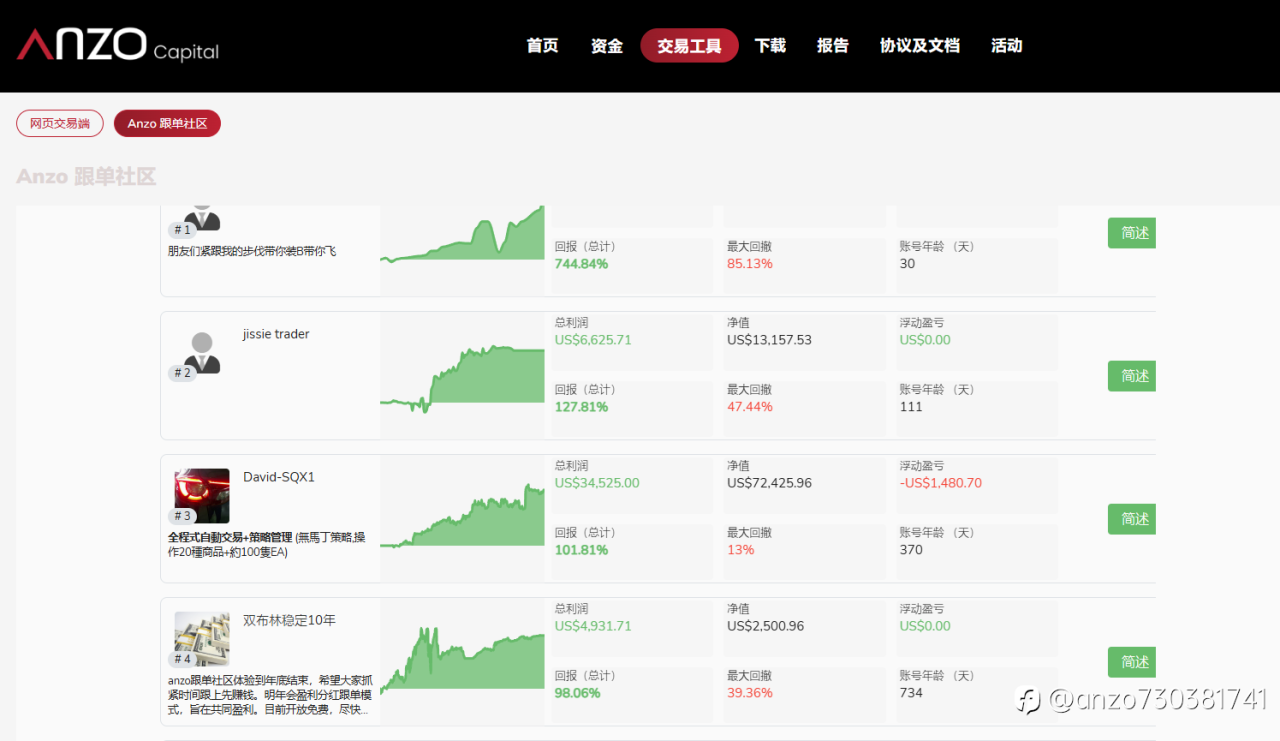Select return value 127.81%
This screenshot has height=741, width=1280.
(581, 407)
